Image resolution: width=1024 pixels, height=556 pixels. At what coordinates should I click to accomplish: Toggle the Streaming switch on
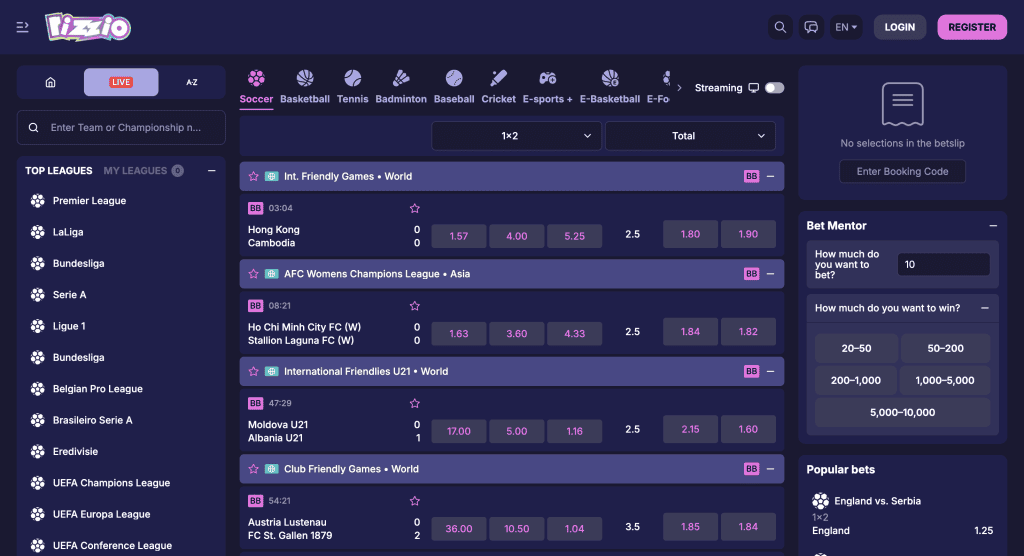774,88
